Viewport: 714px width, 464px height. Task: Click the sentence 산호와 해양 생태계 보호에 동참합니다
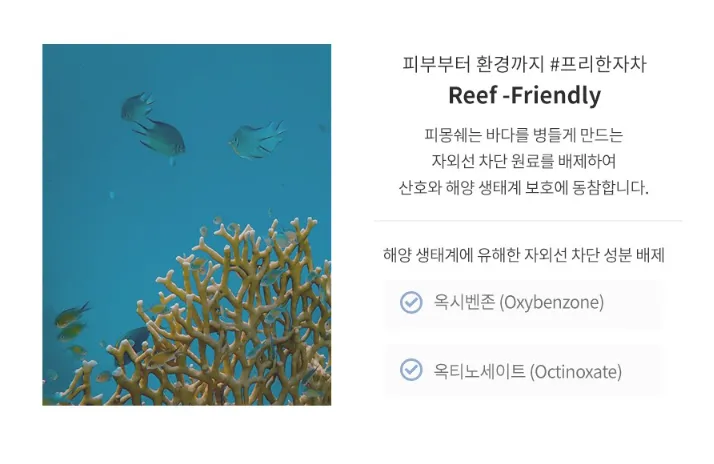click(x=524, y=187)
